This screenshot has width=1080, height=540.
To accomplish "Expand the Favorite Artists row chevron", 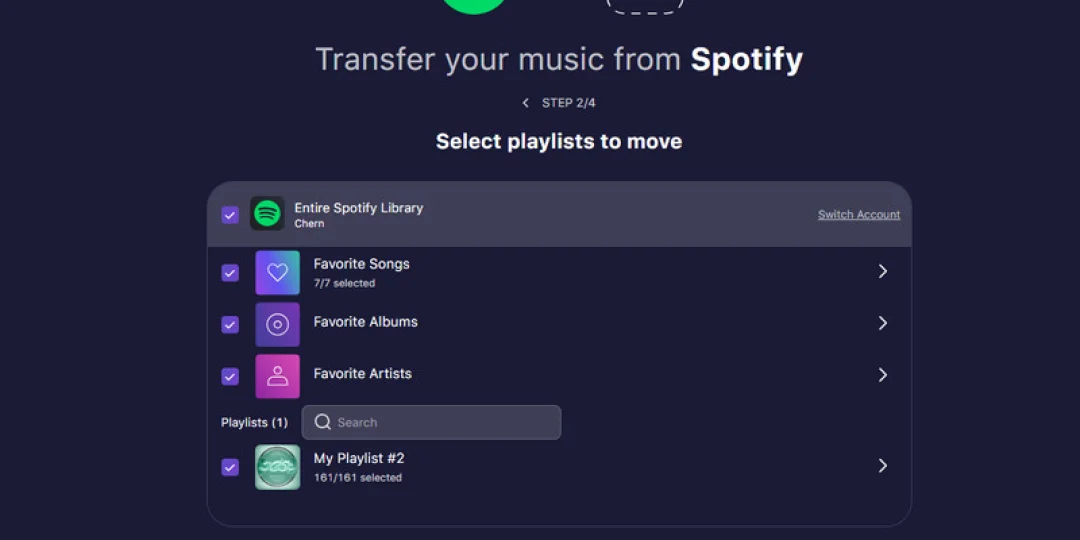I will (882, 375).
